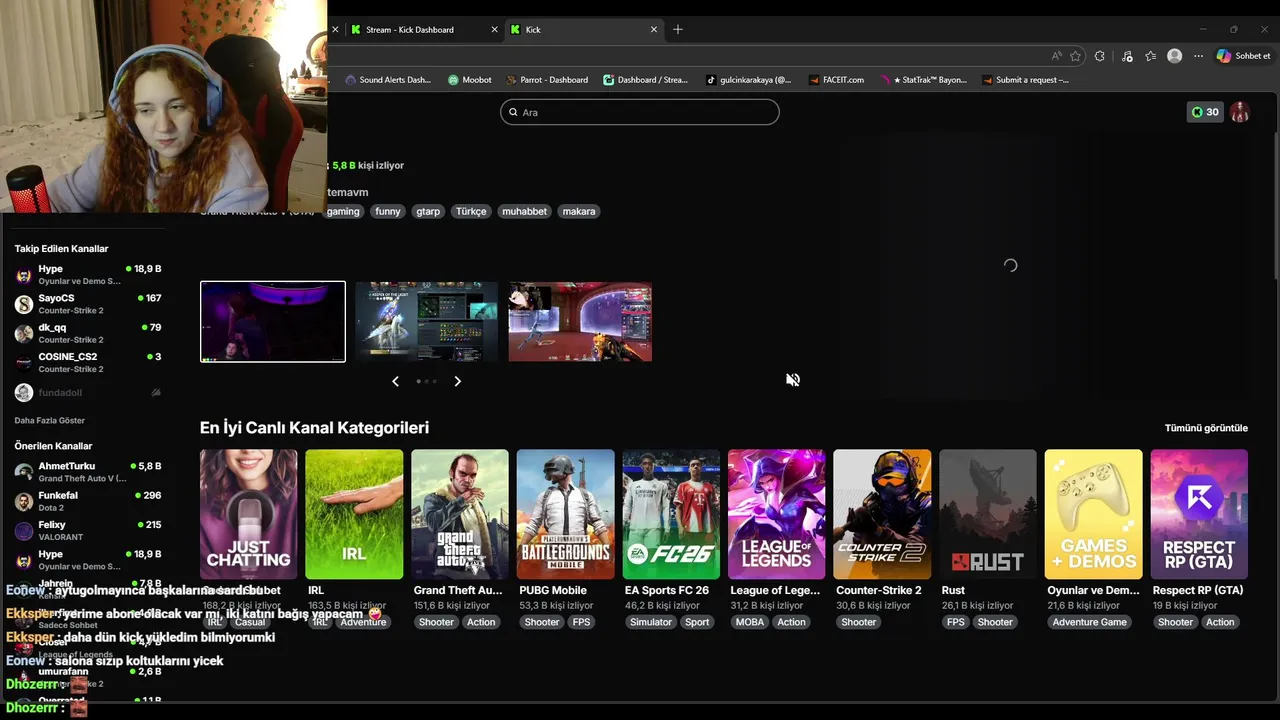Open dk_qq followed channel
1280x720 pixels.
tap(88, 333)
